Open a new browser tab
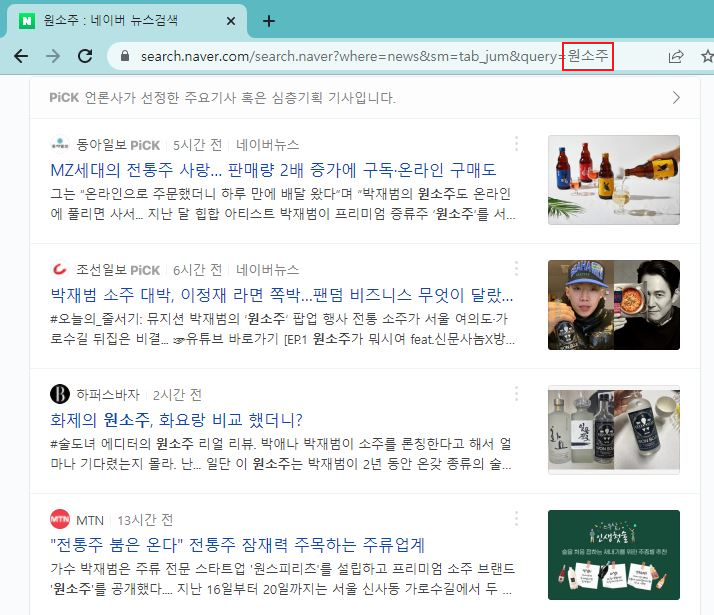714x615 pixels. click(269, 21)
